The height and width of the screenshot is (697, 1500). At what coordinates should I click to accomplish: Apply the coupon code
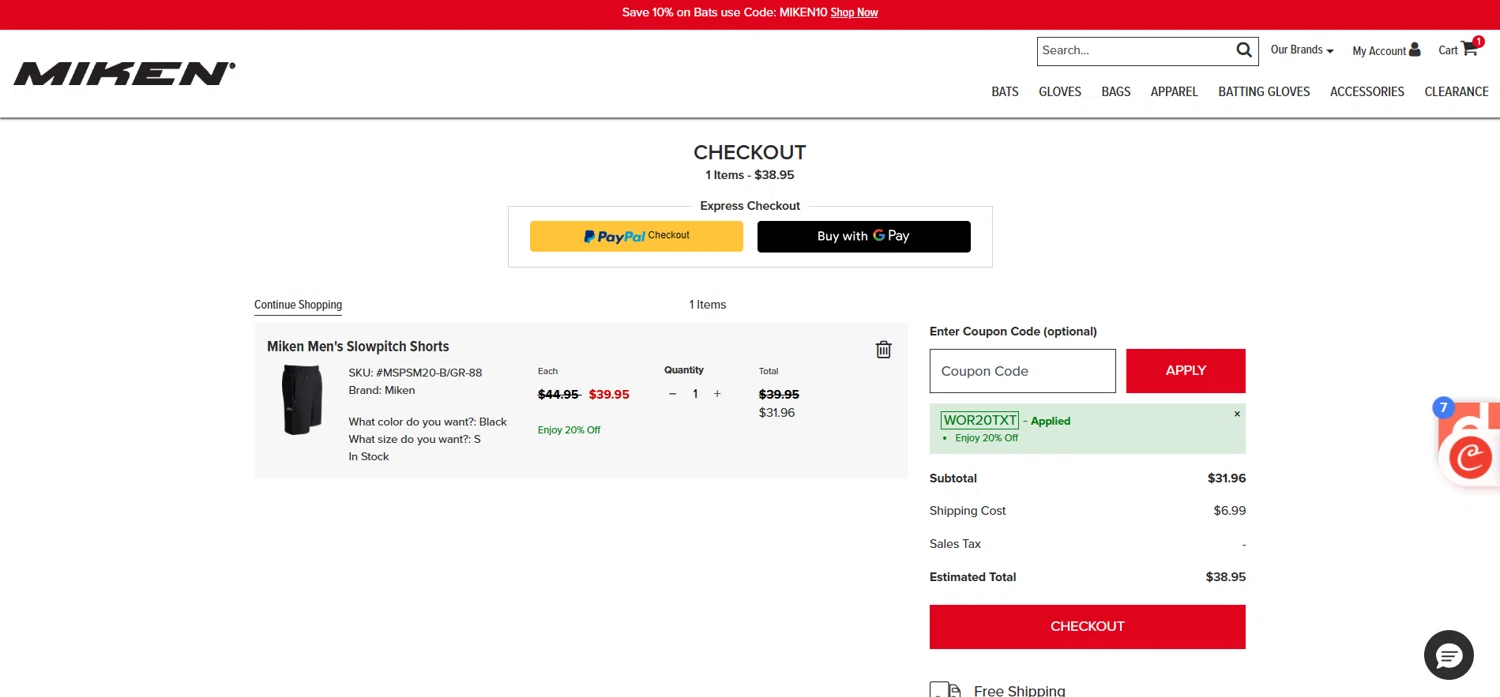click(x=1186, y=371)
